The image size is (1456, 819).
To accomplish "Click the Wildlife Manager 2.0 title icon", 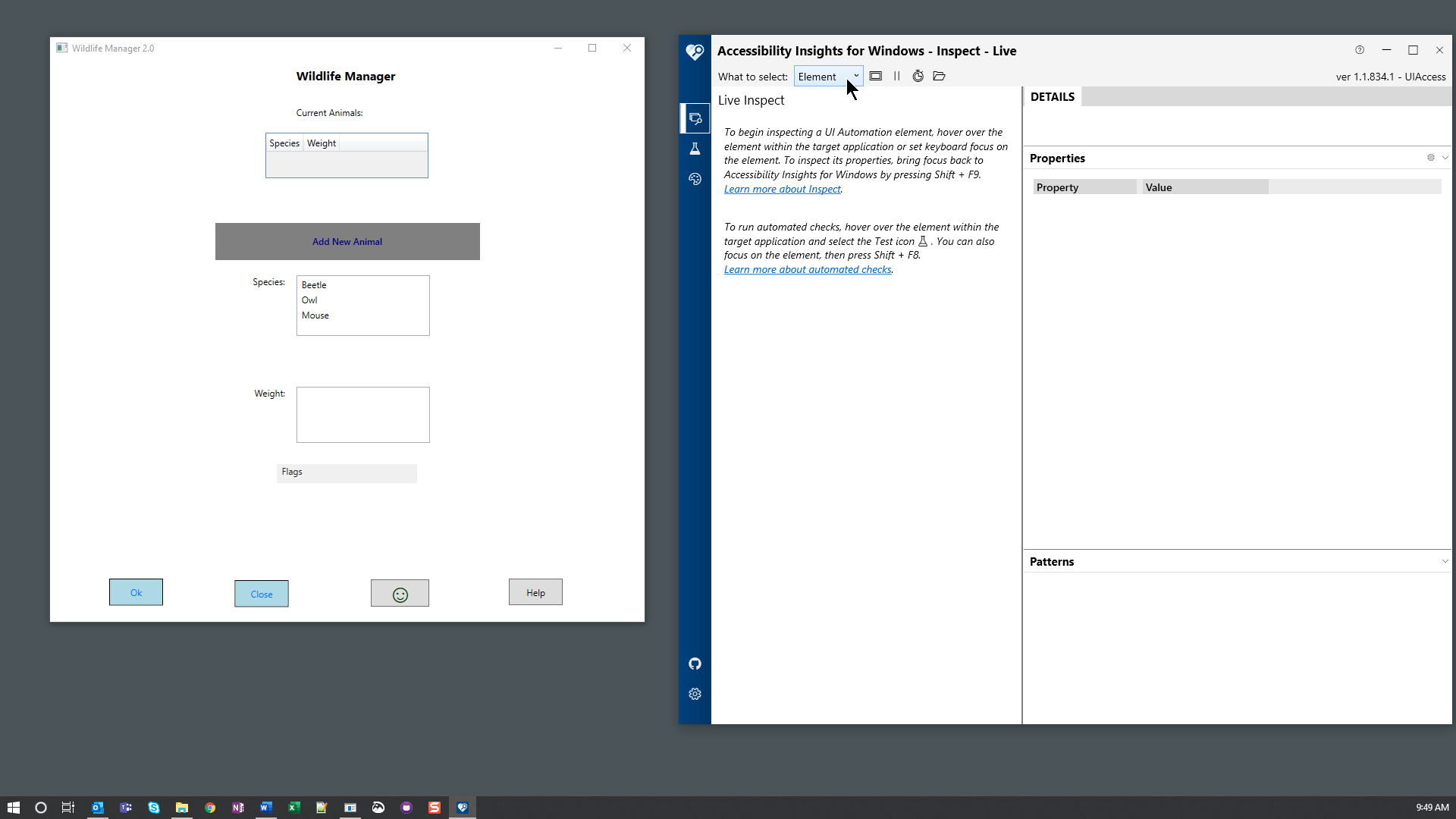I will [62, 48].
